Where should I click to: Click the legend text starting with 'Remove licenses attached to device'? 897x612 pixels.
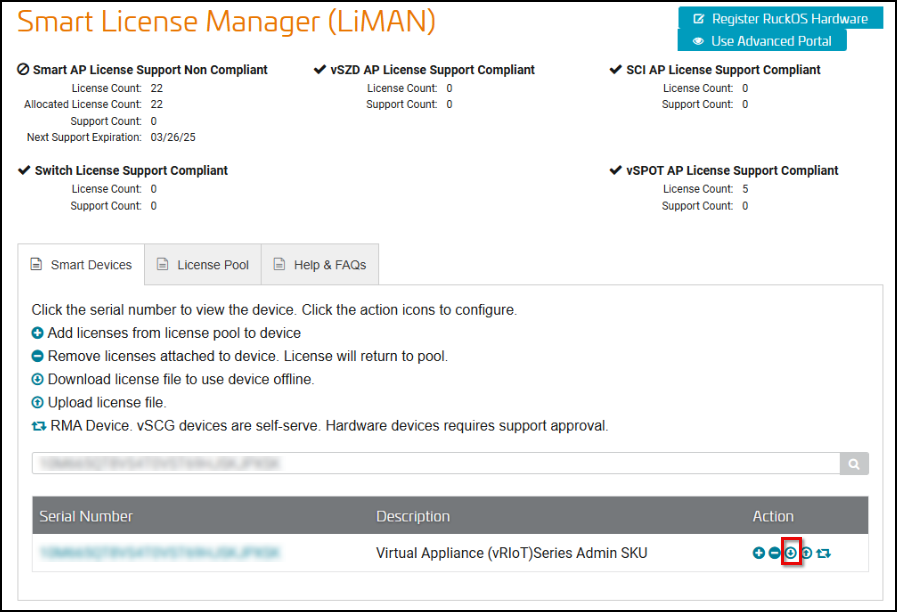tap(248, 356)
